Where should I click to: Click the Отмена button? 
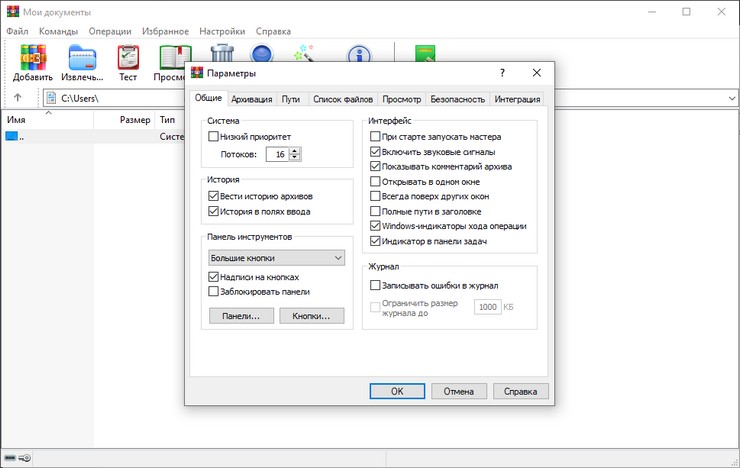(x=458, y=391)
